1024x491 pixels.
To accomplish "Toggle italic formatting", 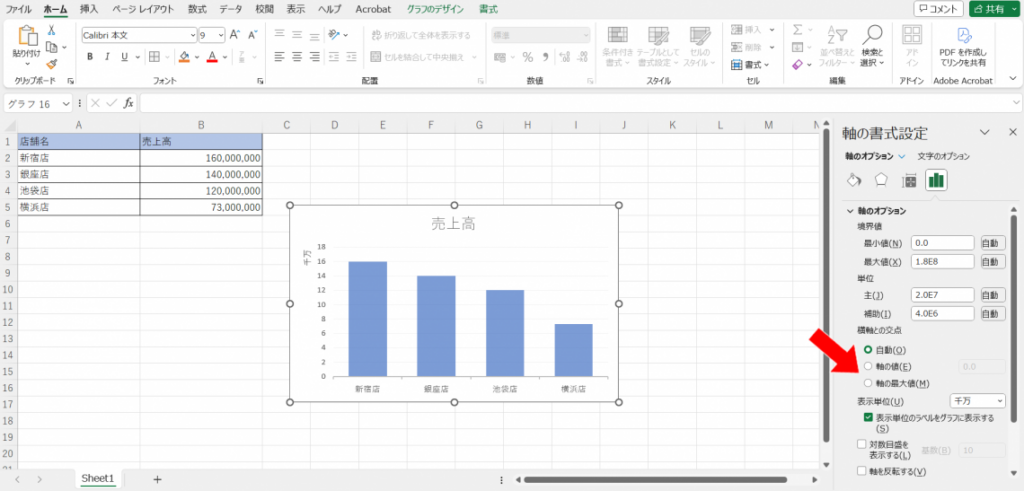I will (106, 57).
